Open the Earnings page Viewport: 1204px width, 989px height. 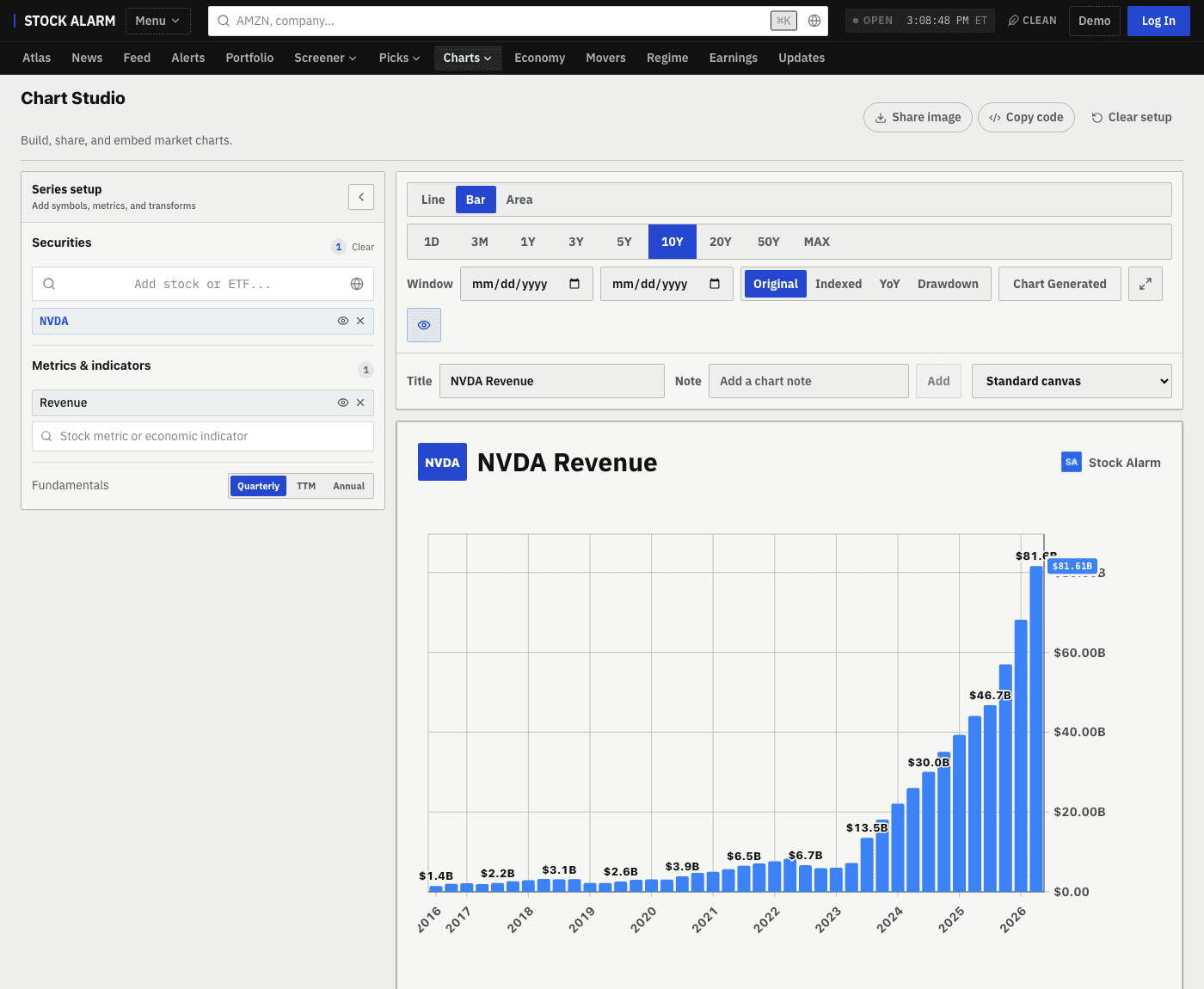(734, 58)
